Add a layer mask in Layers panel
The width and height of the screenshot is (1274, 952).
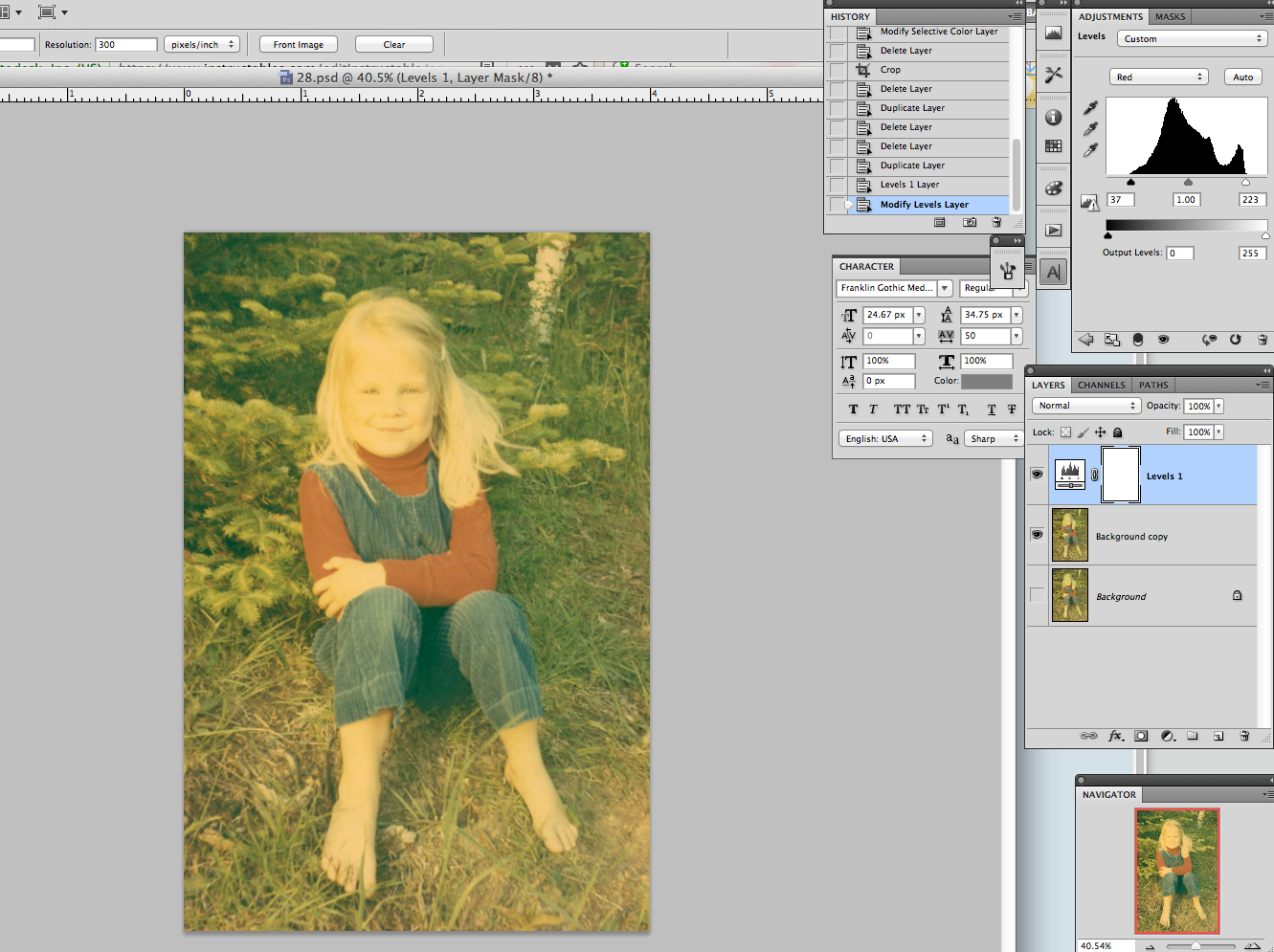pyautogui.click(x=1141, y=737)
